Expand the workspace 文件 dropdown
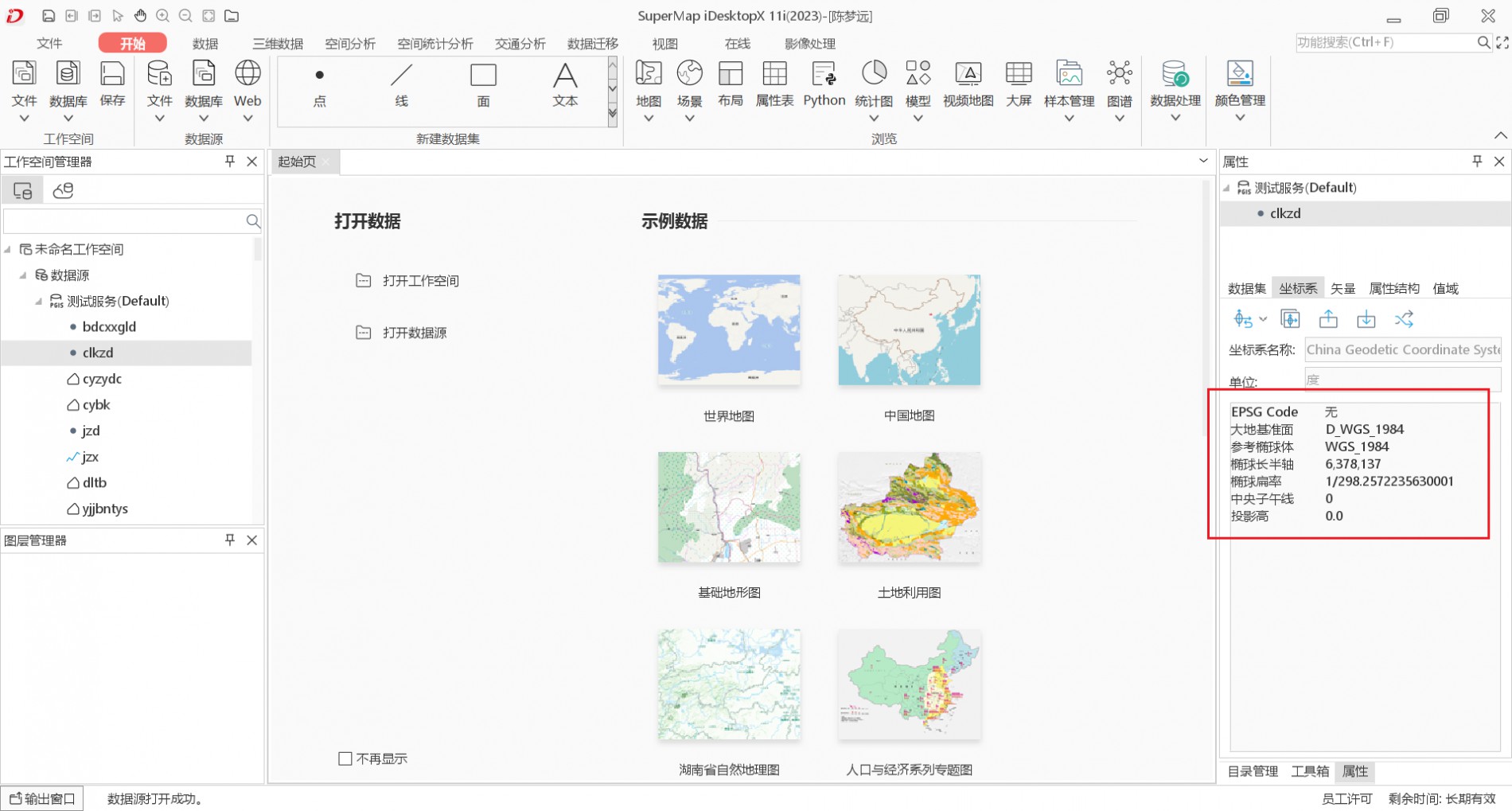The height and width of the screenshot is (811, 1512). tap(25, 119)
